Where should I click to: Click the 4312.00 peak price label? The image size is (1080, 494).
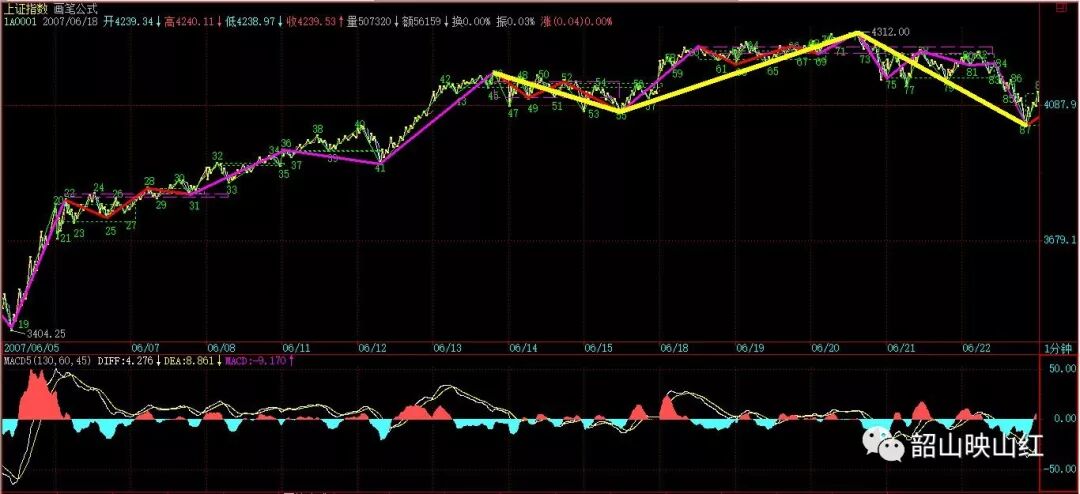point(891,32)
